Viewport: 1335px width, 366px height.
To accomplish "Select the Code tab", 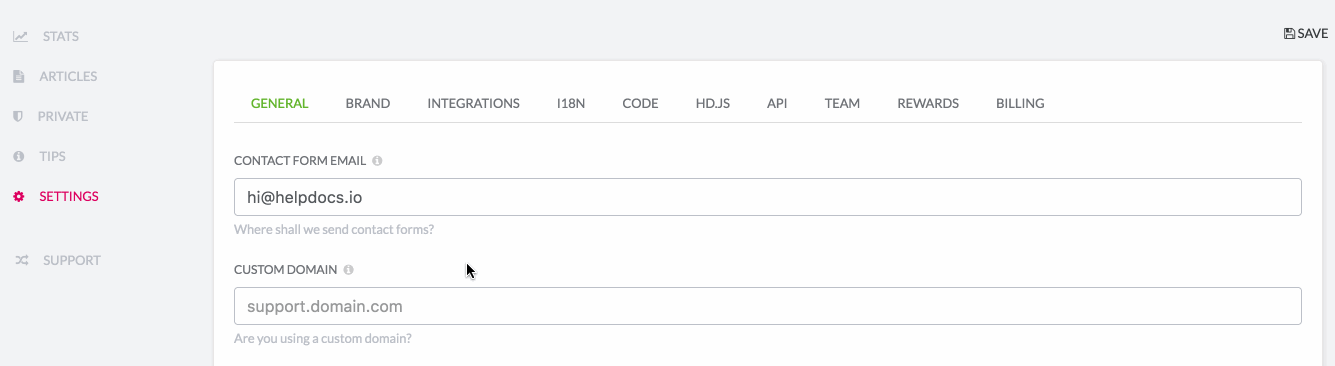I will click(640, 103).
